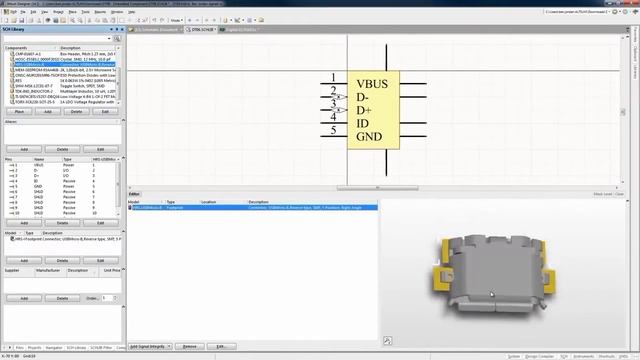Open the Tools menu
640x360 pixels.
tap(85, 12)
